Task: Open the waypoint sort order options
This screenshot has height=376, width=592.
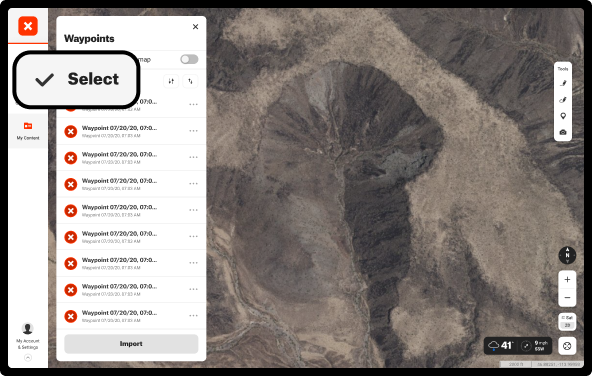Action: 190,81
